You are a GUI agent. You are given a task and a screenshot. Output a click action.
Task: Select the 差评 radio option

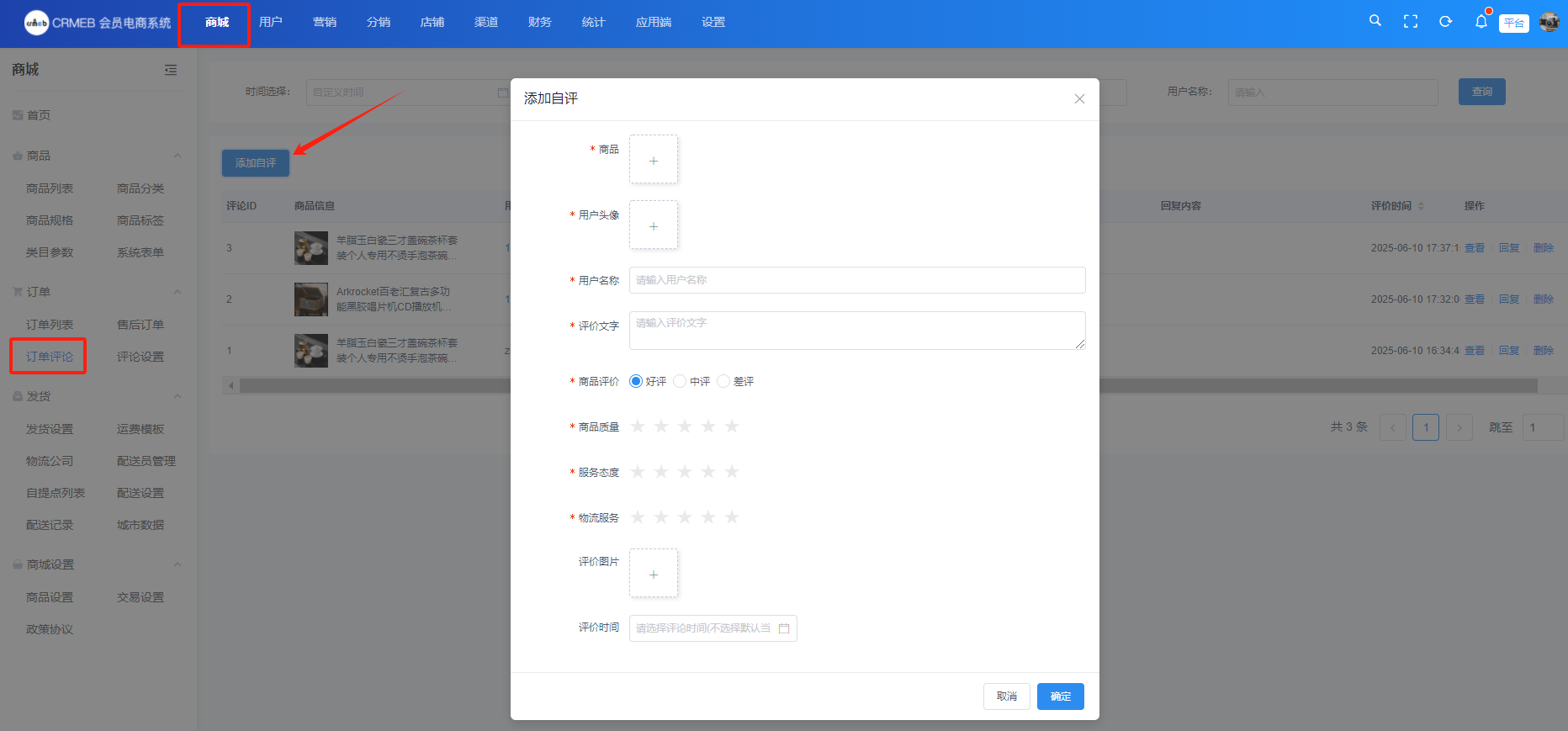pyautogui.click(x=723, y=382)
